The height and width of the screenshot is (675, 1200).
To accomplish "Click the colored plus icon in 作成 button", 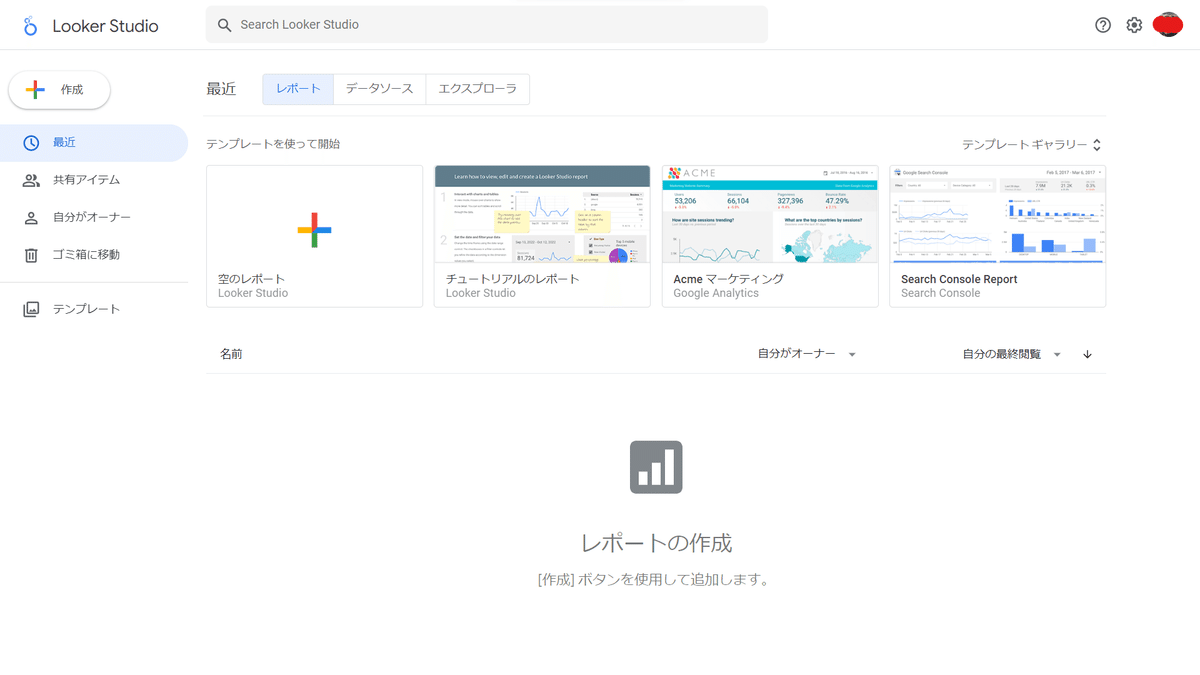I will (x=35, y=90).
